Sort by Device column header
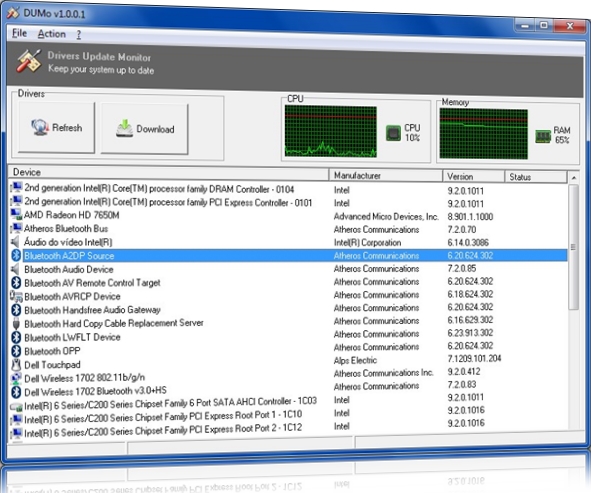This screenshot has height=493, width=591. click(x=168, y=173)
